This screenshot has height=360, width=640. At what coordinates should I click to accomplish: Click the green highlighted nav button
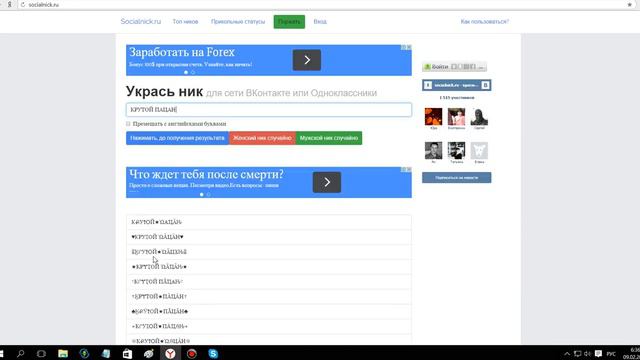click(289, 22)
